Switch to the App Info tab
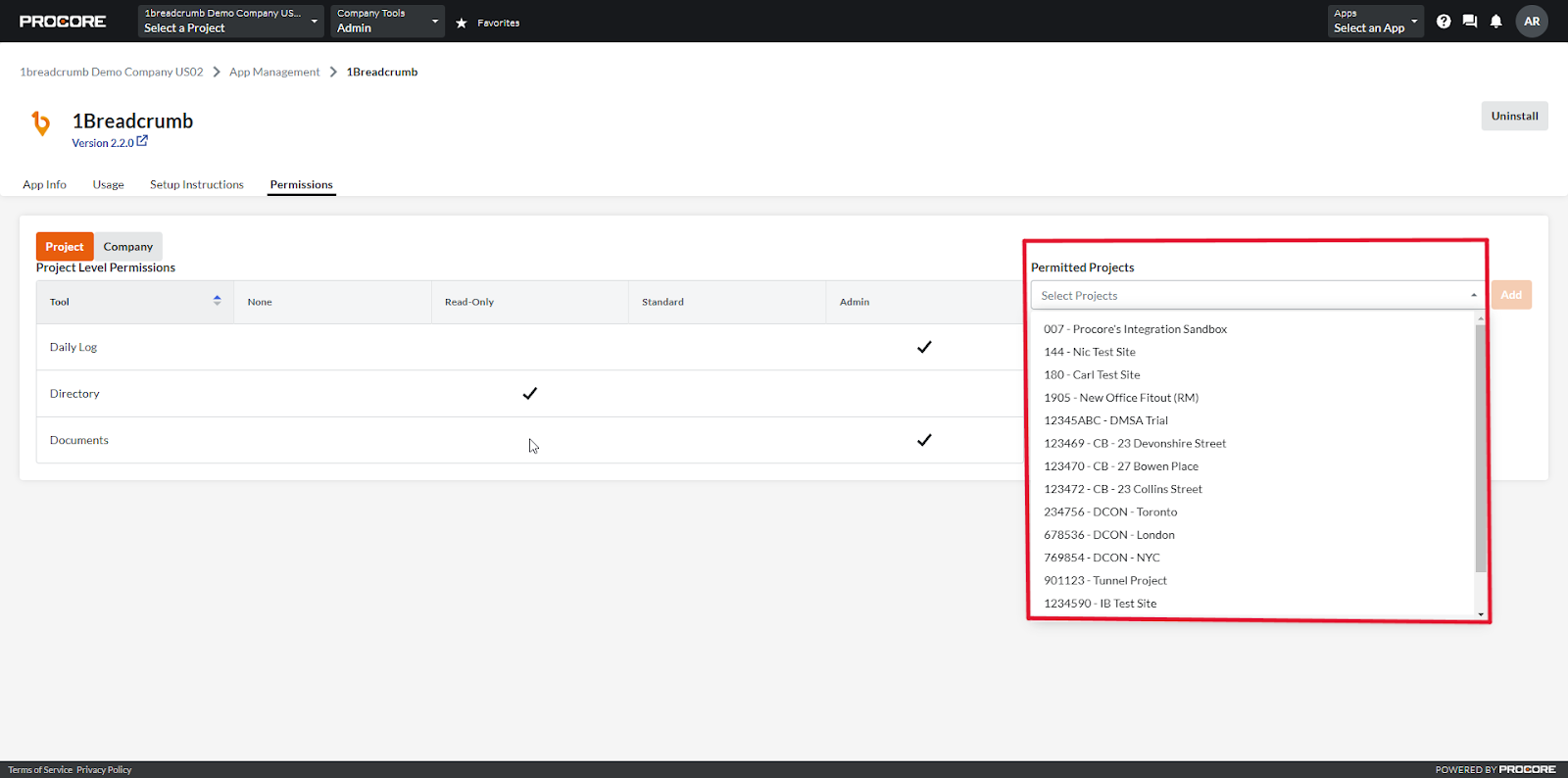 45,184
